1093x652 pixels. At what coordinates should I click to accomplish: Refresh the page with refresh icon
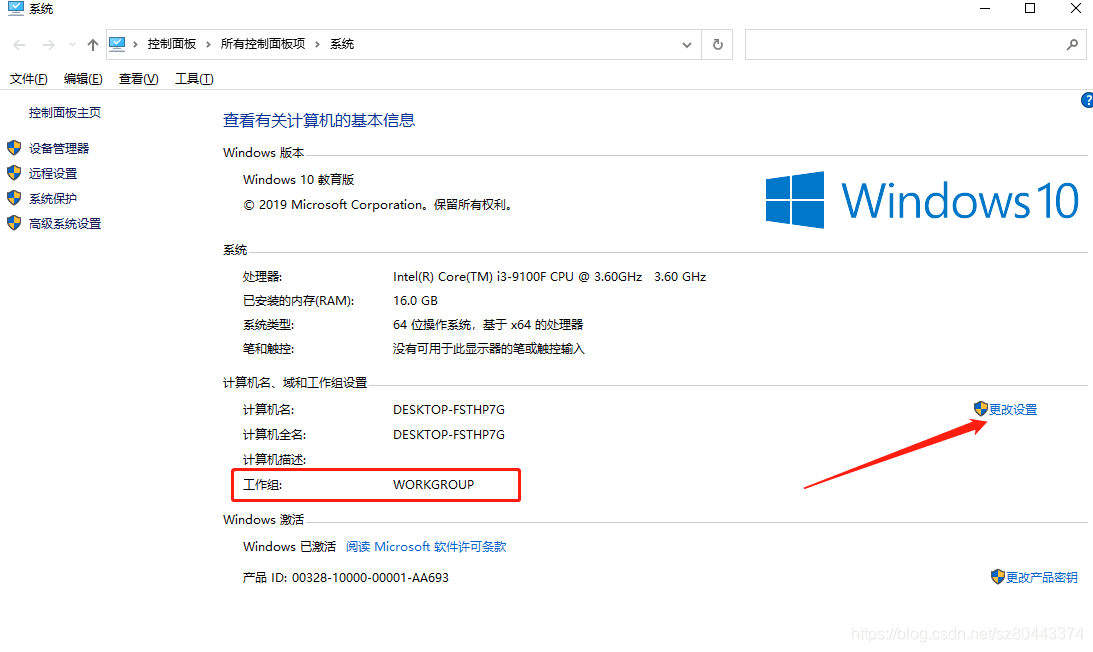click(717, 45)
